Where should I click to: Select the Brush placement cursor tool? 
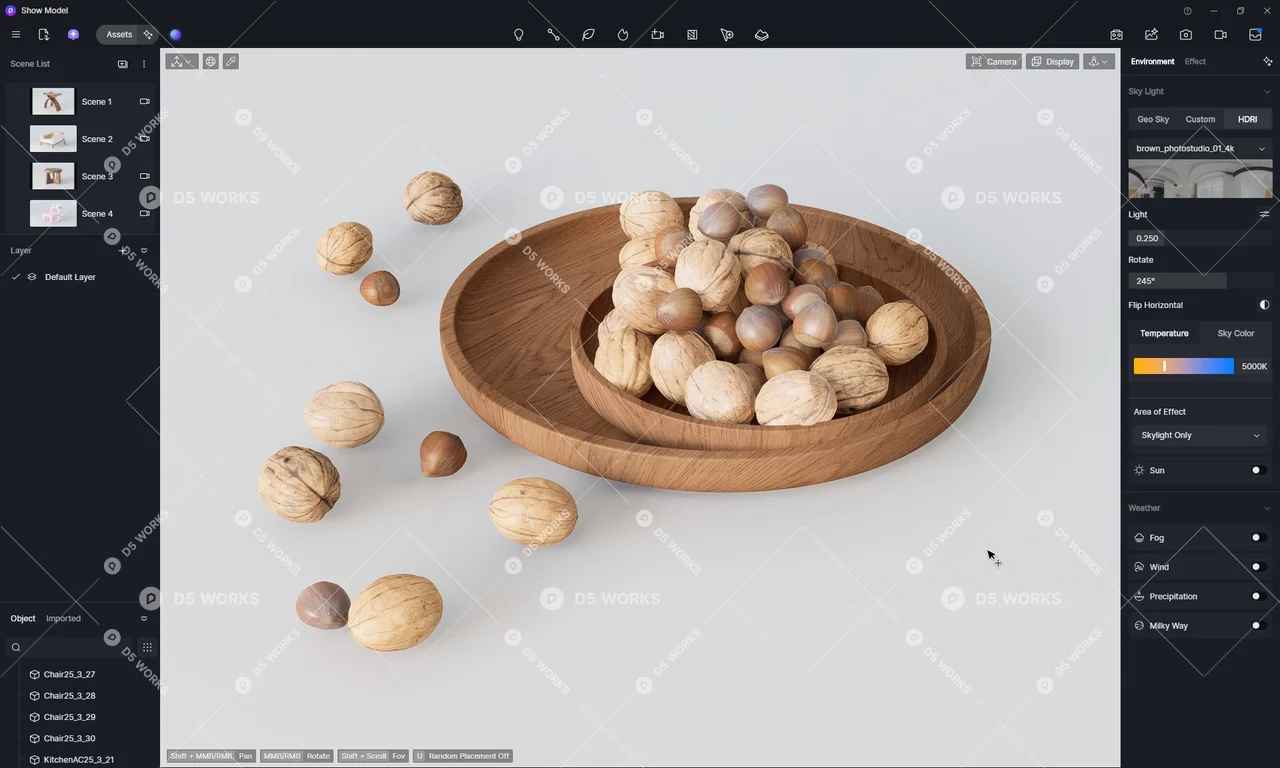click(x=727, y=35)
